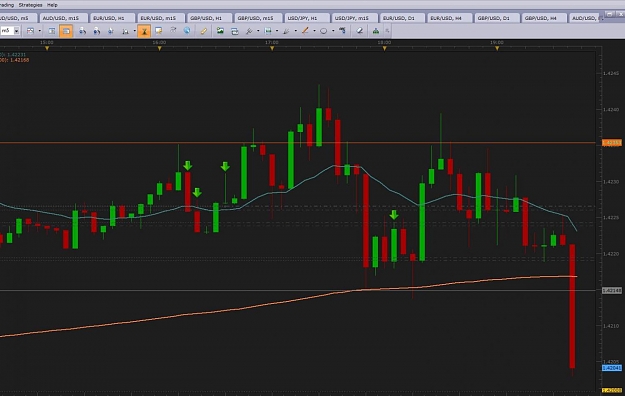The image size is (625, 396).
Task: Click the floppy disk save icon
Action: click(268, 31)
